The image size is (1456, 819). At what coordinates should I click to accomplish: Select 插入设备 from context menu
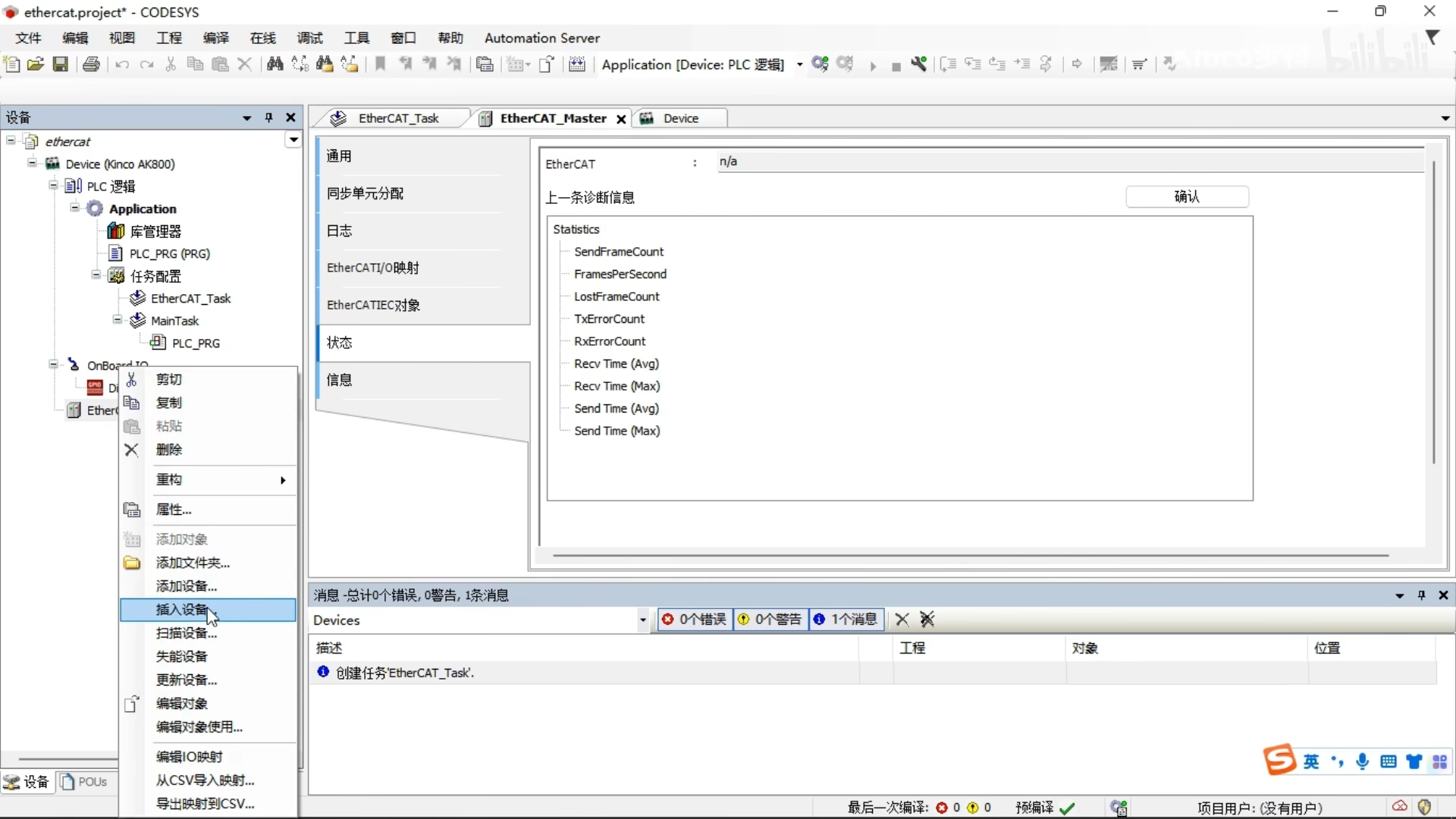[x=186, y=610]
